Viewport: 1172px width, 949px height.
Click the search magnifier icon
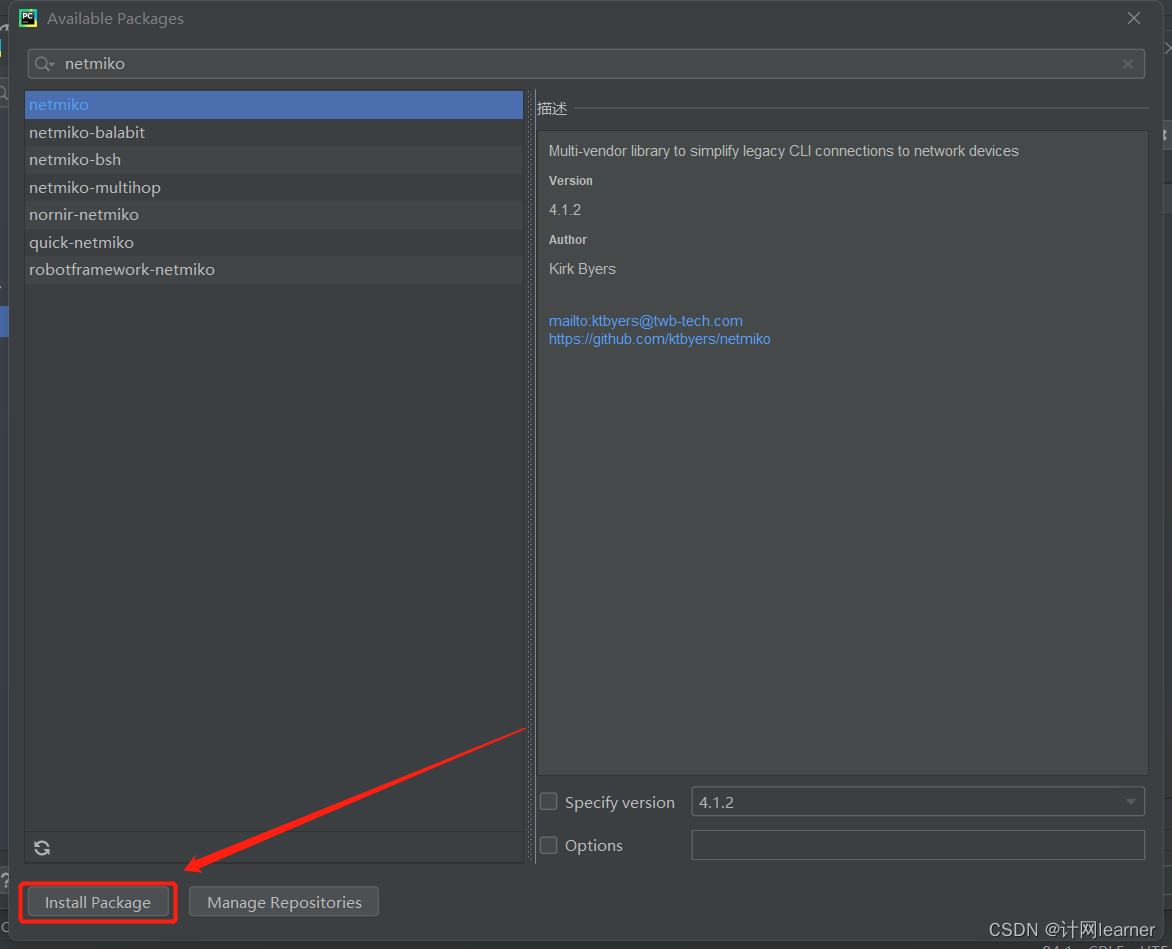(x=43, y=64)
